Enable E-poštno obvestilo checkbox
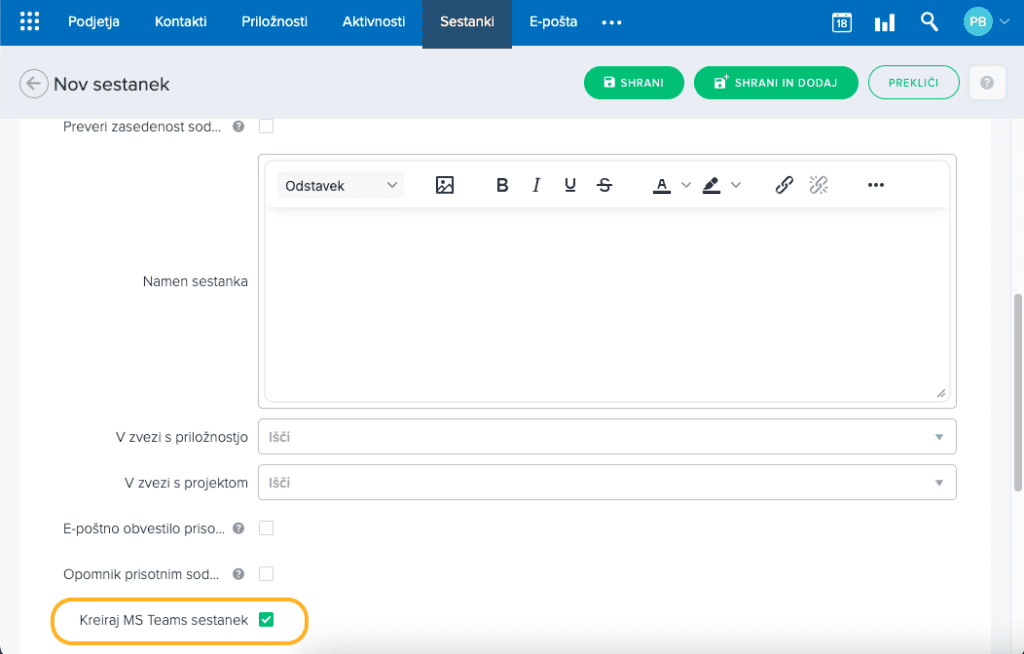Screen dimensions: 1024x654 point(266,528)
